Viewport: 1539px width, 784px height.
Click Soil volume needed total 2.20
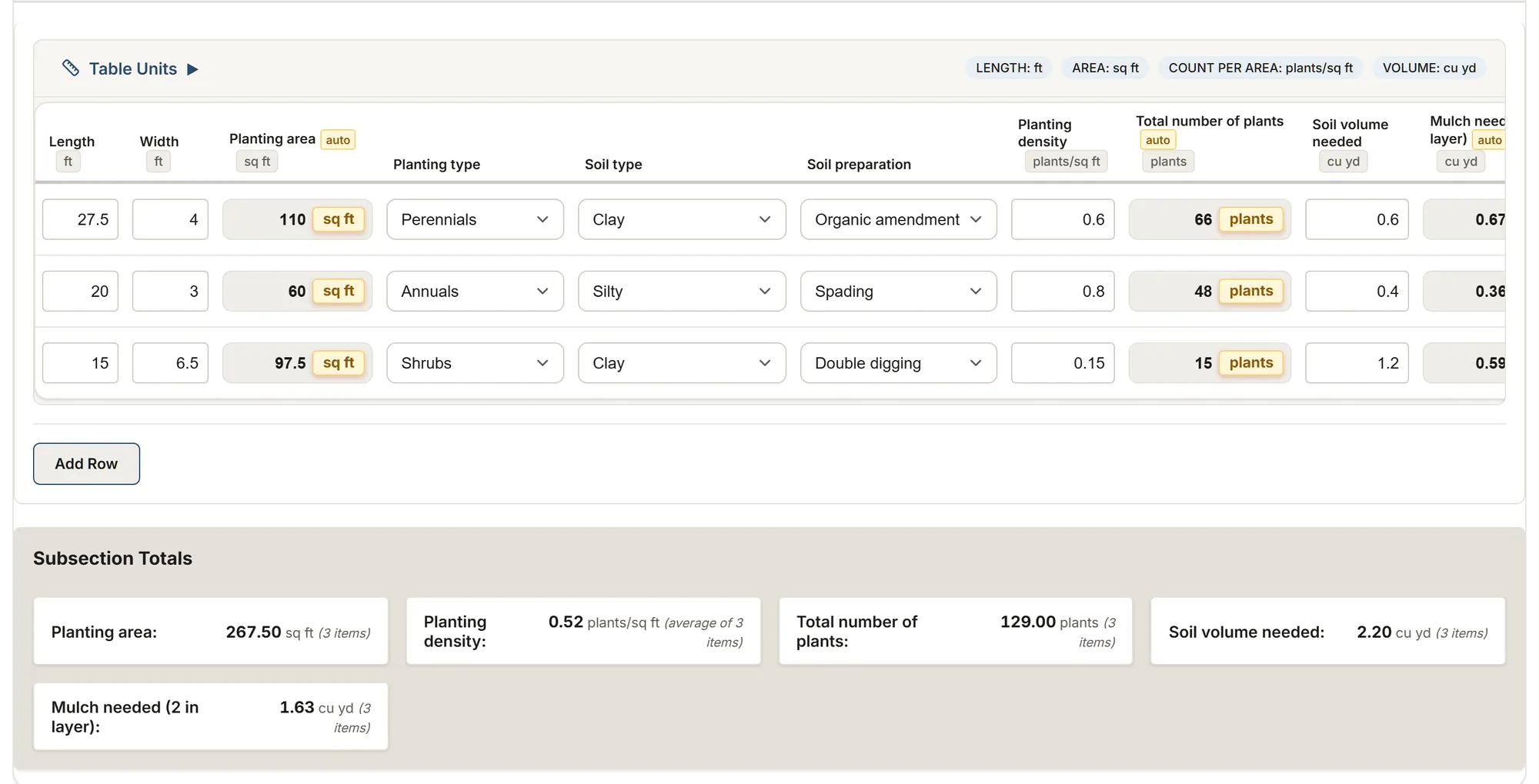pyautogui.click(x=1374, y=632)
